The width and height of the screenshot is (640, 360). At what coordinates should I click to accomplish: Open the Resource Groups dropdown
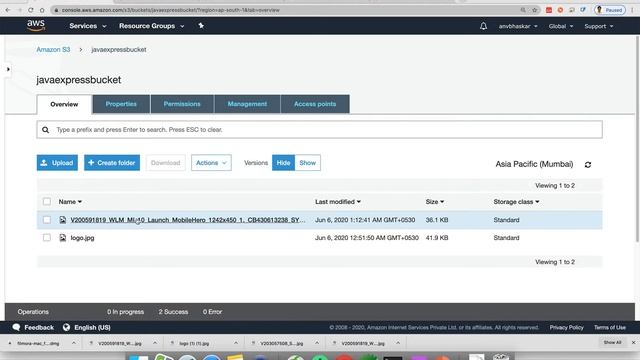point(151,26)
